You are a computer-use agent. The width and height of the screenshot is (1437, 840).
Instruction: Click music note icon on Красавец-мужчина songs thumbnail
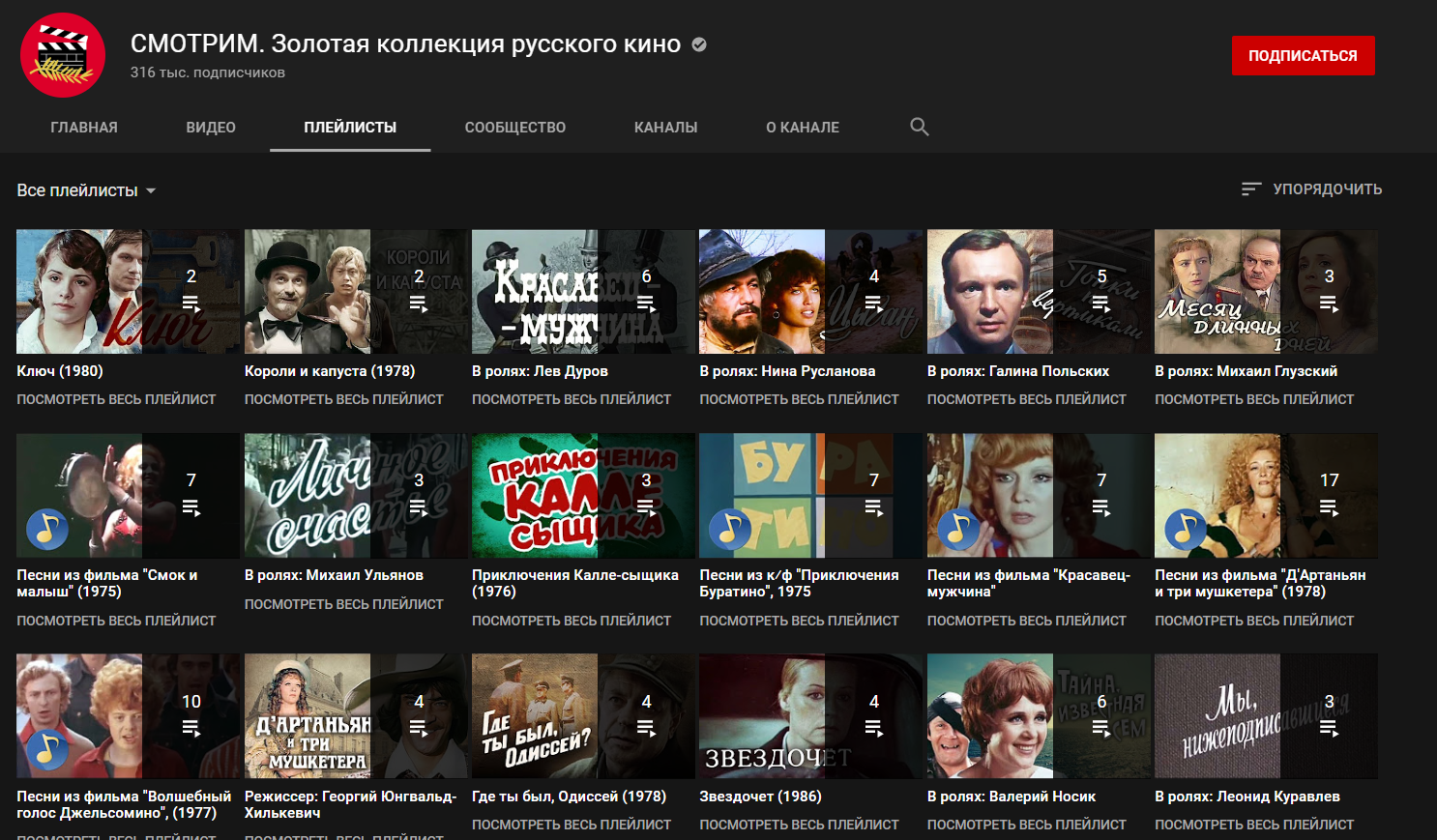pyautogui.click(x=957, y=529)
